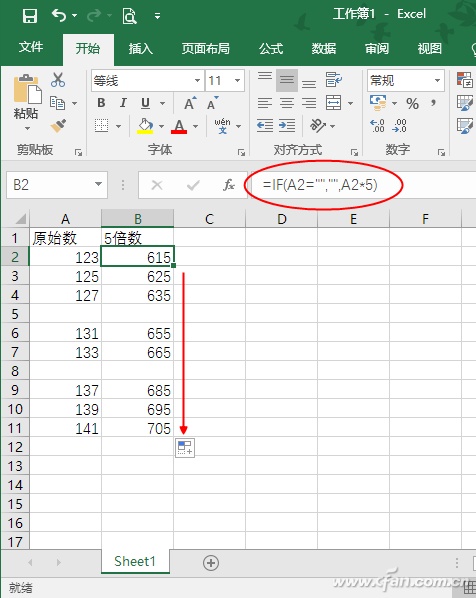Viewport: 476px width, 598px height.
Task: Click text Orientation icon
Action: click(x=318, y=125)
